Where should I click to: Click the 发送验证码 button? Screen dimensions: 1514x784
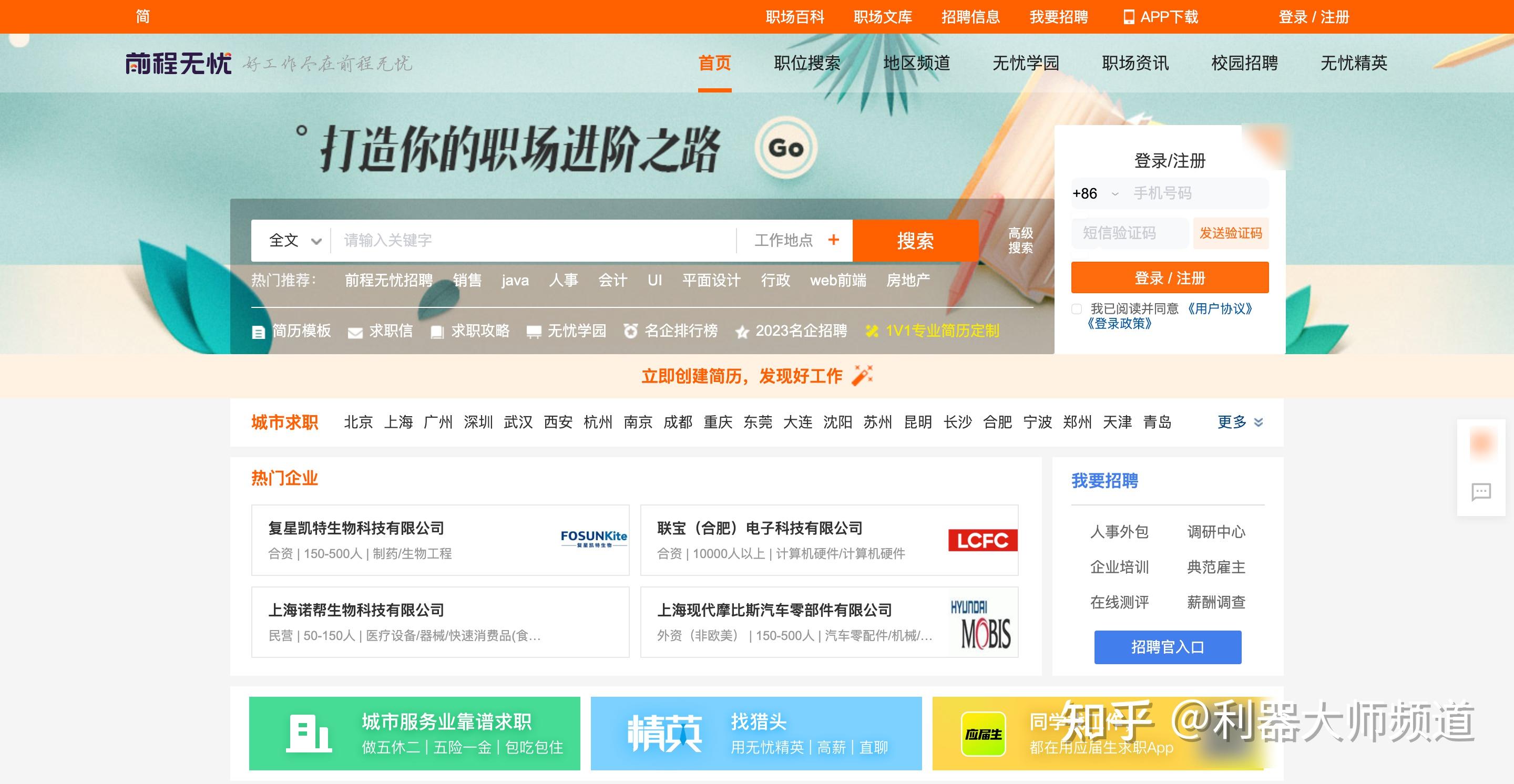(1231, 233)
